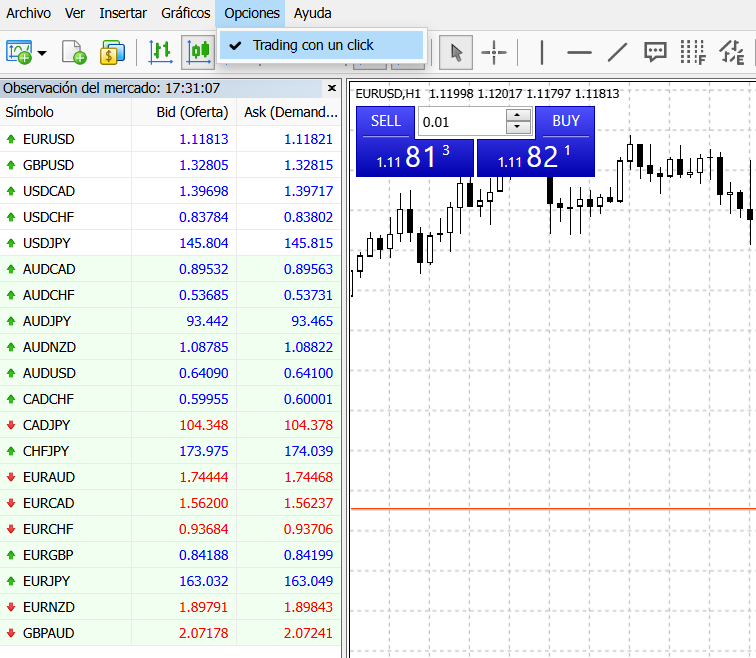Screen dimensions: 756x658
Task: Close the Observación del mercado panel
Action: (x=332, y=88)
